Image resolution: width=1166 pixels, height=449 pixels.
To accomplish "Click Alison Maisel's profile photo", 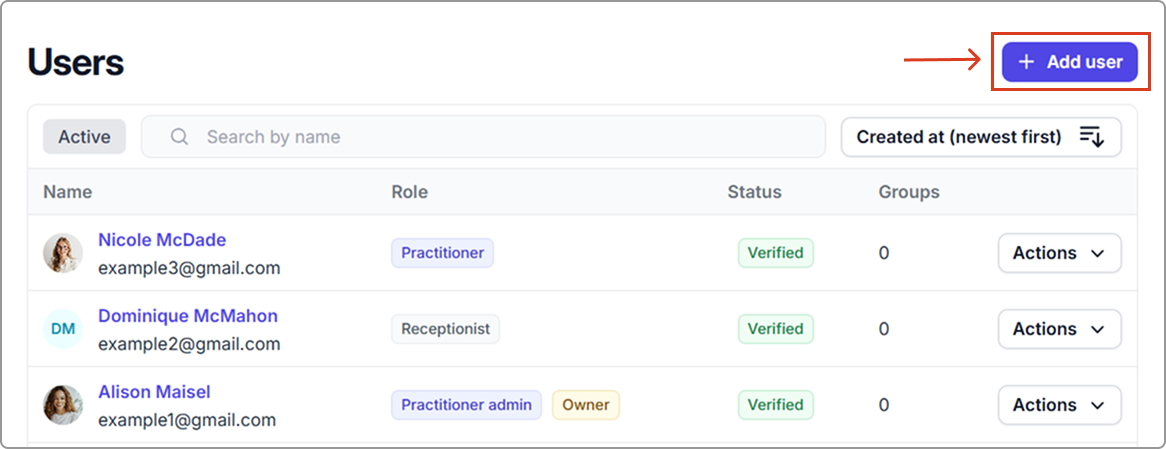I will [x=63, y=405].
